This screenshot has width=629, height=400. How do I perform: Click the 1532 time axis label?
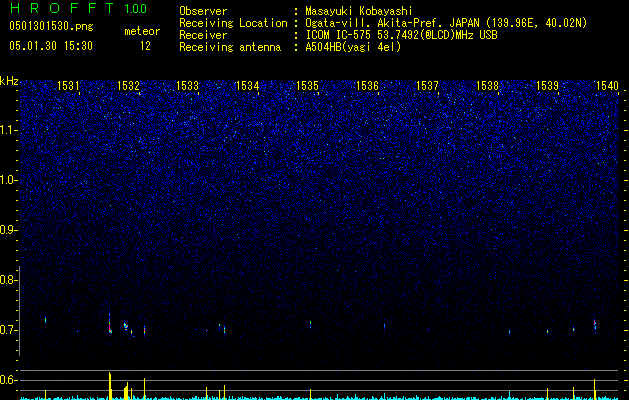tap(128, 85)
